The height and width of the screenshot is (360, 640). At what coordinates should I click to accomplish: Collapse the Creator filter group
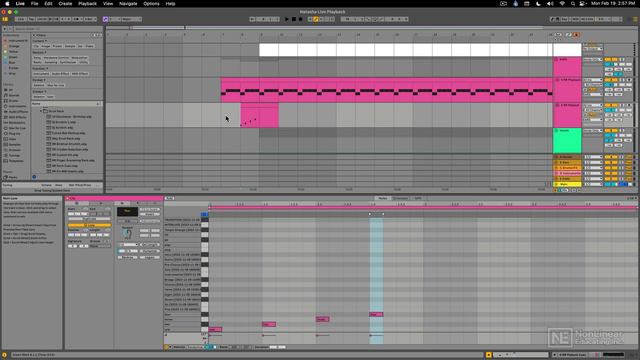39,91
